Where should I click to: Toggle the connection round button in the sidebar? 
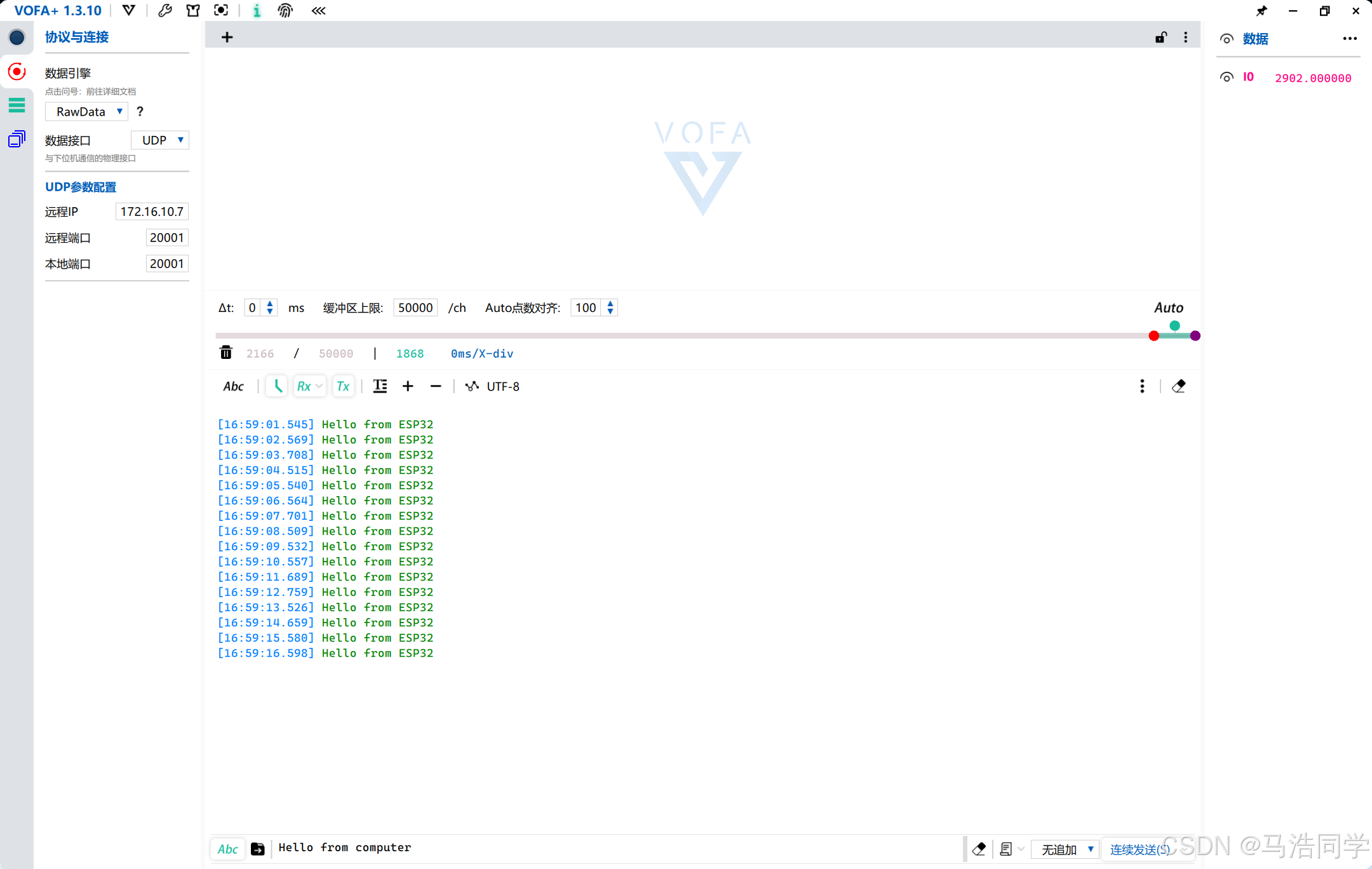pyautogui.click(x=17, y=37)
